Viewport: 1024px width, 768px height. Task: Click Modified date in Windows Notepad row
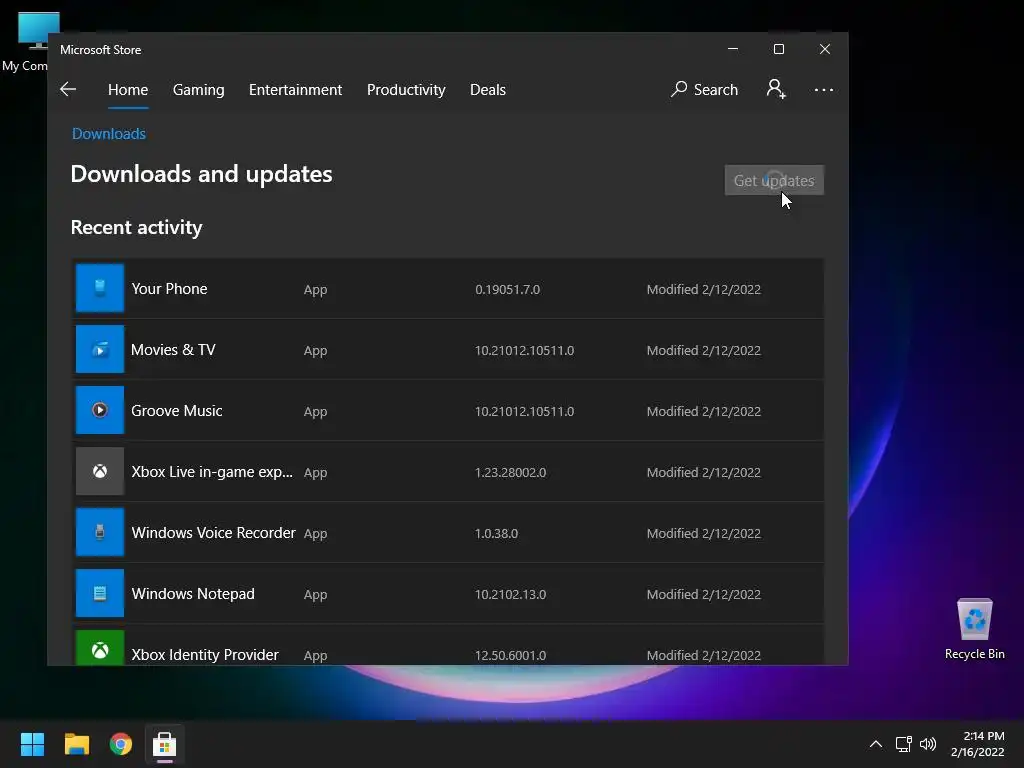coord(703,594)
